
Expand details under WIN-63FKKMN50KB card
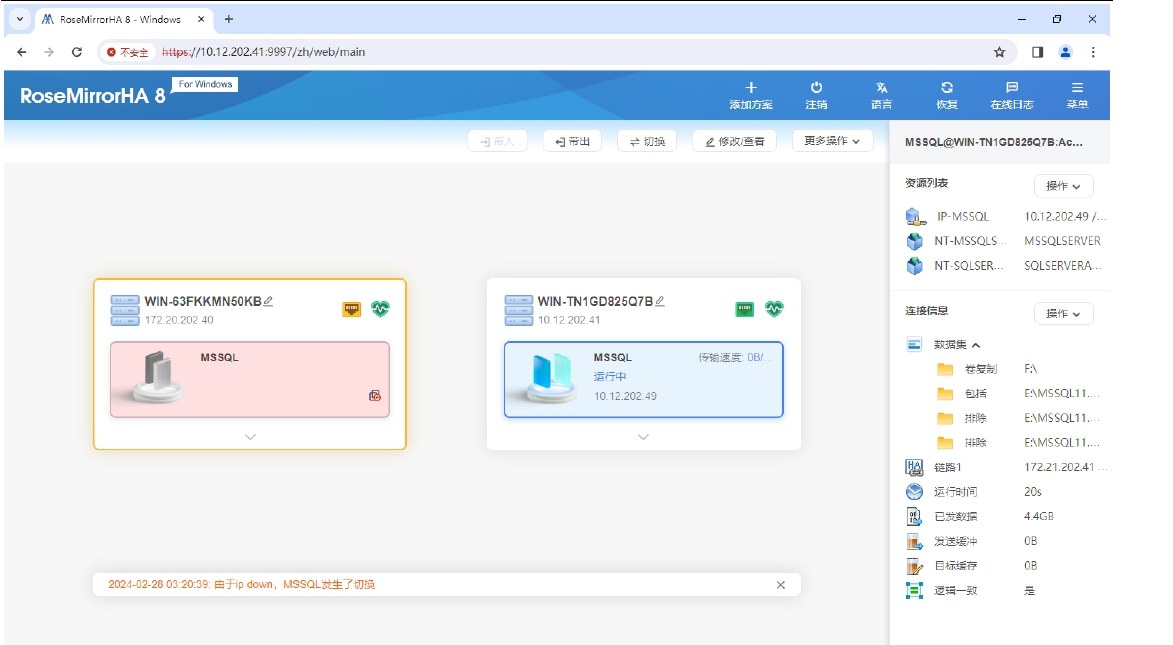(250, 436)
